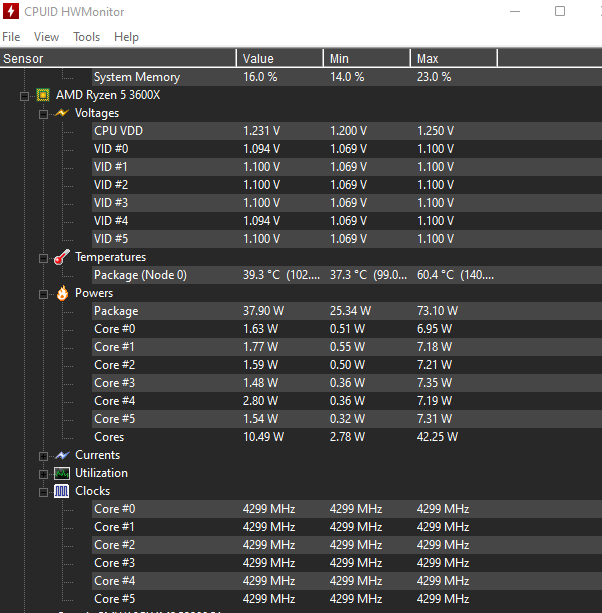Collapse the Powers tree section

pyautogui.click(x=43, y=294)
